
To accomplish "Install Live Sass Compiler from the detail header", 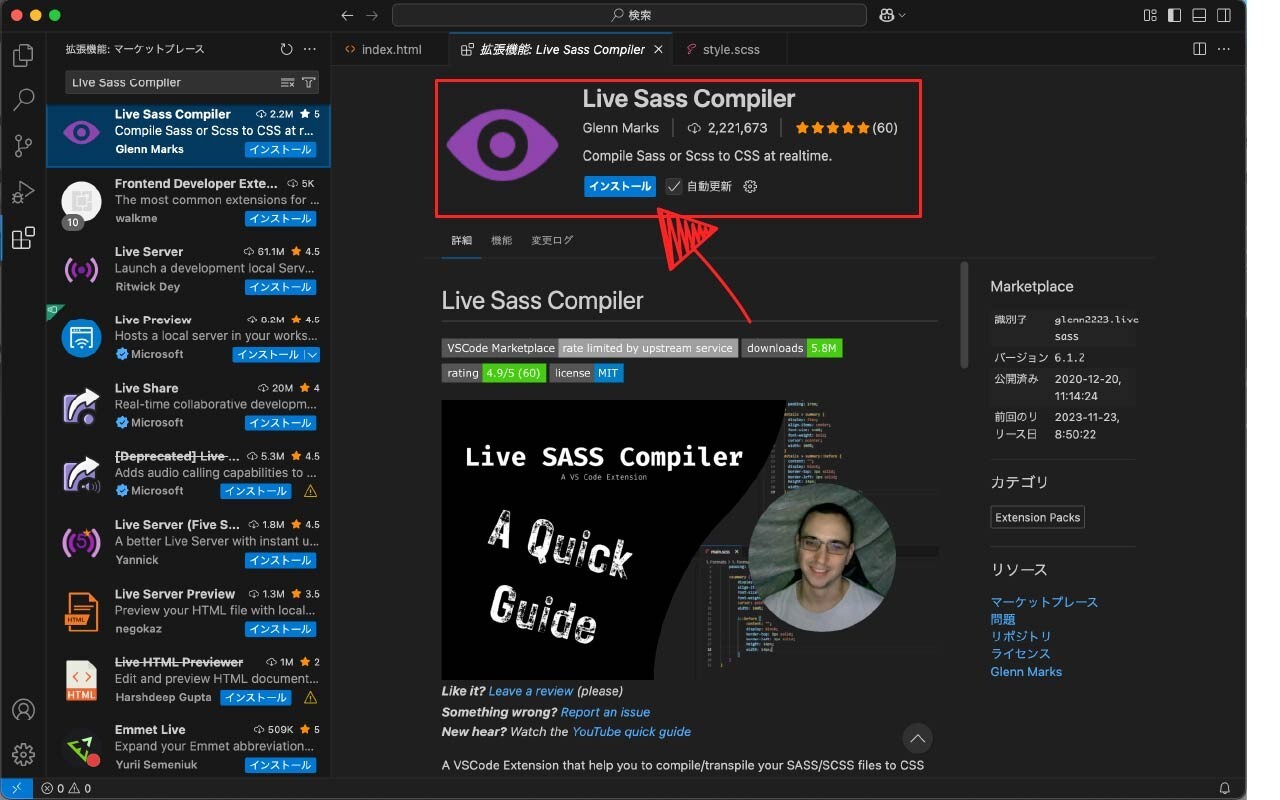I will (x=620, y=186).
